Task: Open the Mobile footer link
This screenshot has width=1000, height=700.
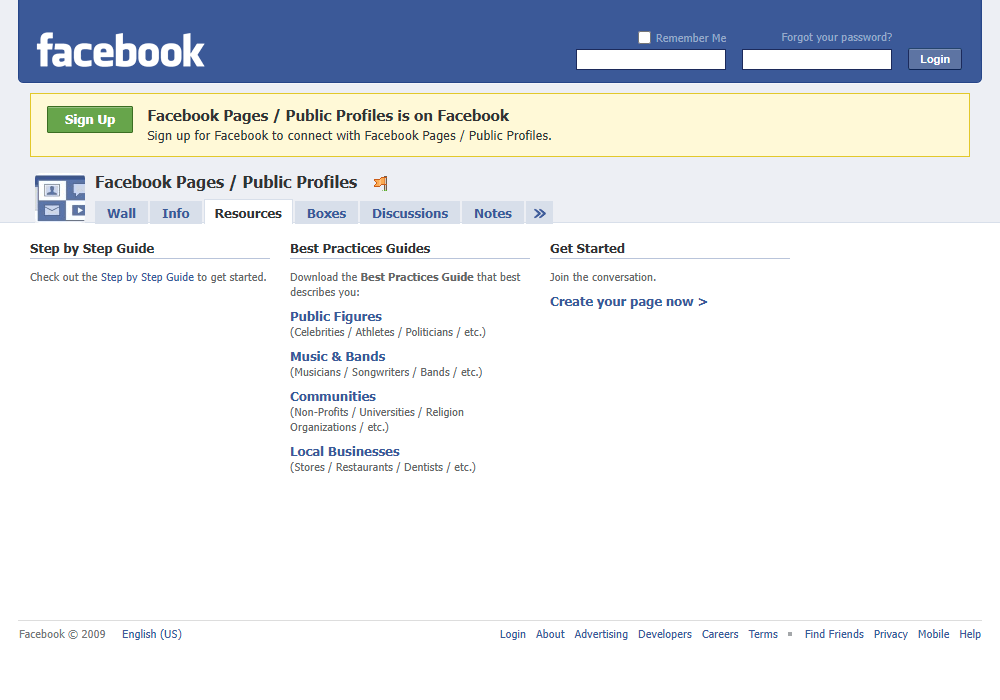Action: (x=934, y=634)
